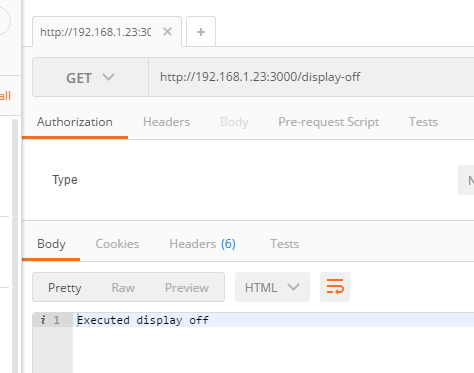Click the Type label in Authorization
This screenshot has height=373, width=474.
click(65, 180)
